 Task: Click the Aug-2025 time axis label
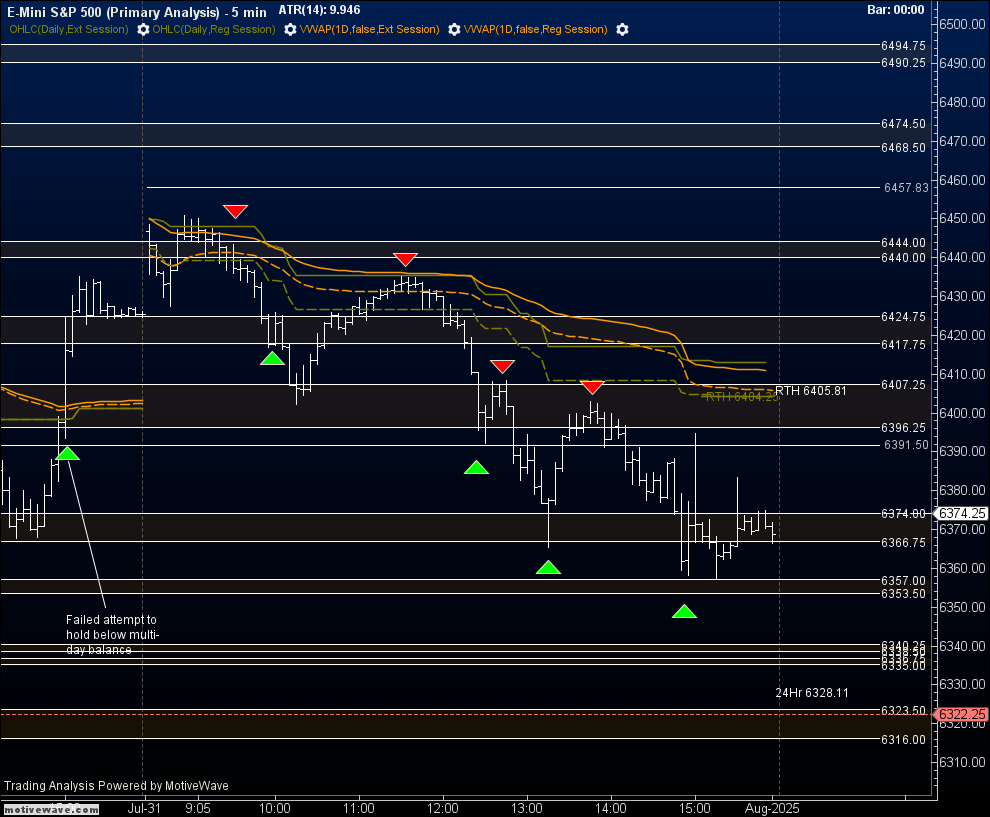coord(772,808)
